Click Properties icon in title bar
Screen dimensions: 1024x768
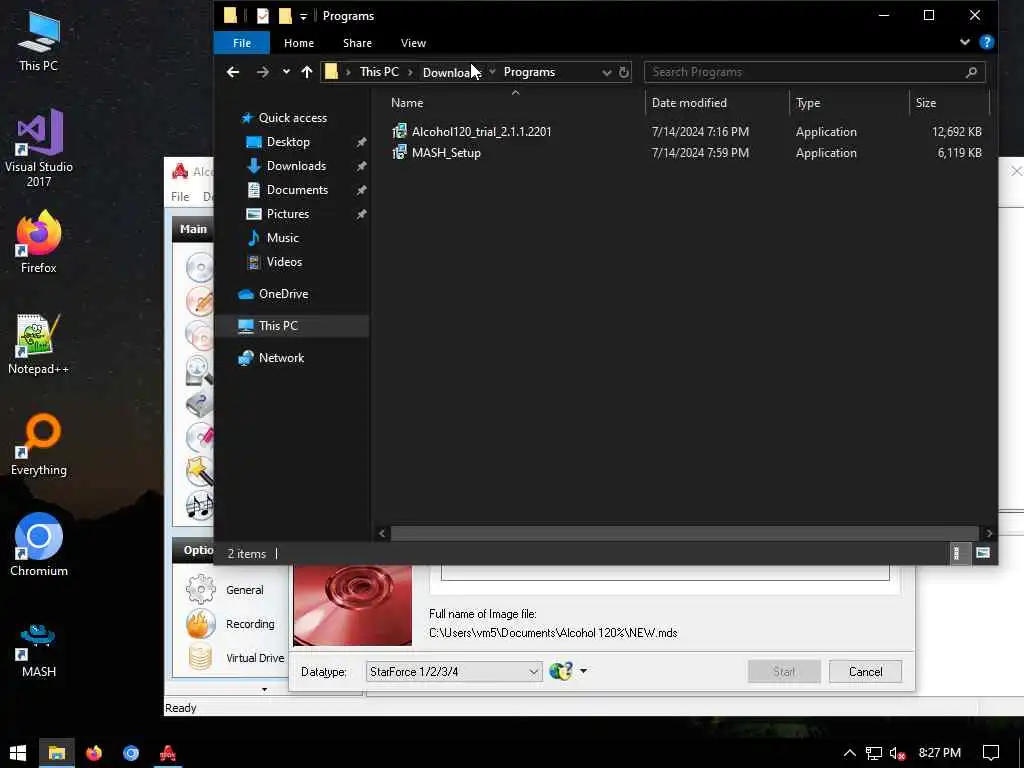point(263,16)
